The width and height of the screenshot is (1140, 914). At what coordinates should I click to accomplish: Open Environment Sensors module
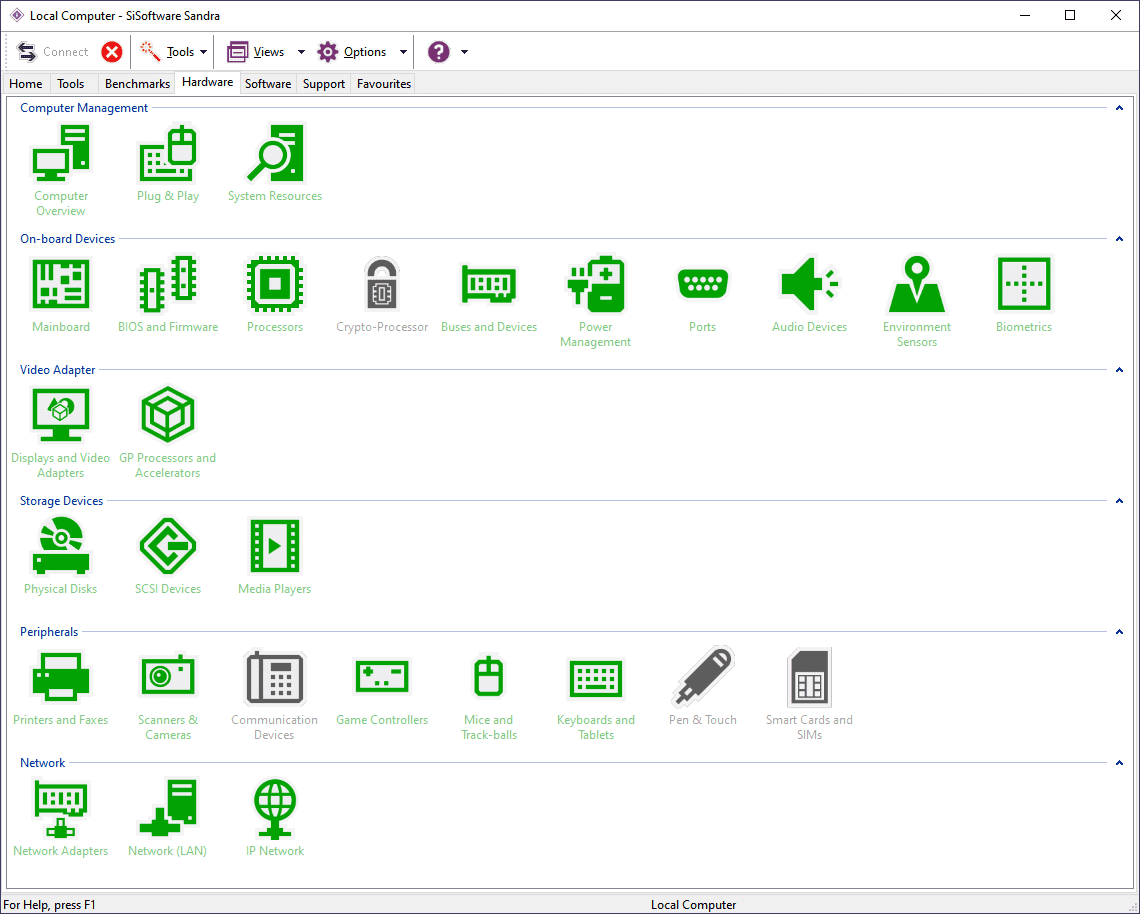917,300
